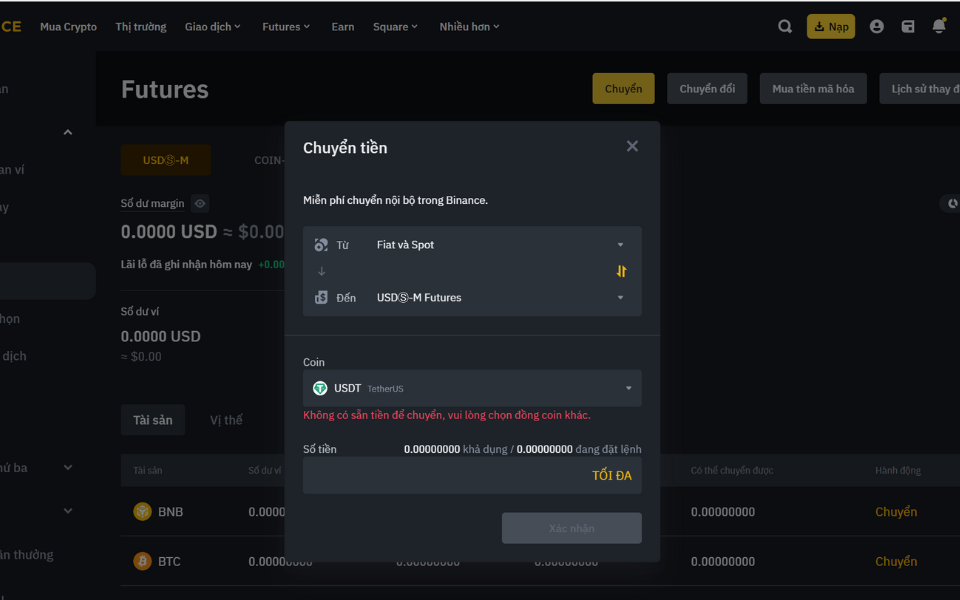The image size is (960, 600).
Task: Switch to the COIN-M tab
Action: [268, 160]
